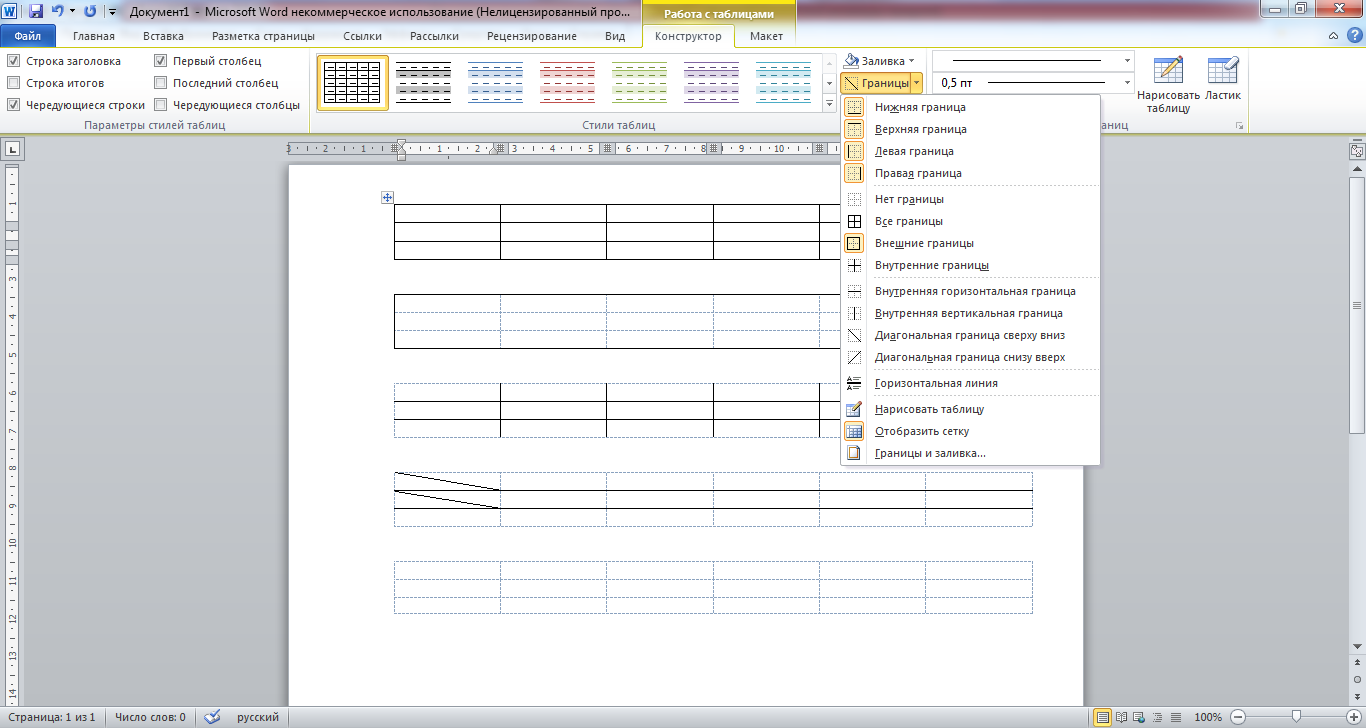Switch to the Рассылки tab

(434, 36)
